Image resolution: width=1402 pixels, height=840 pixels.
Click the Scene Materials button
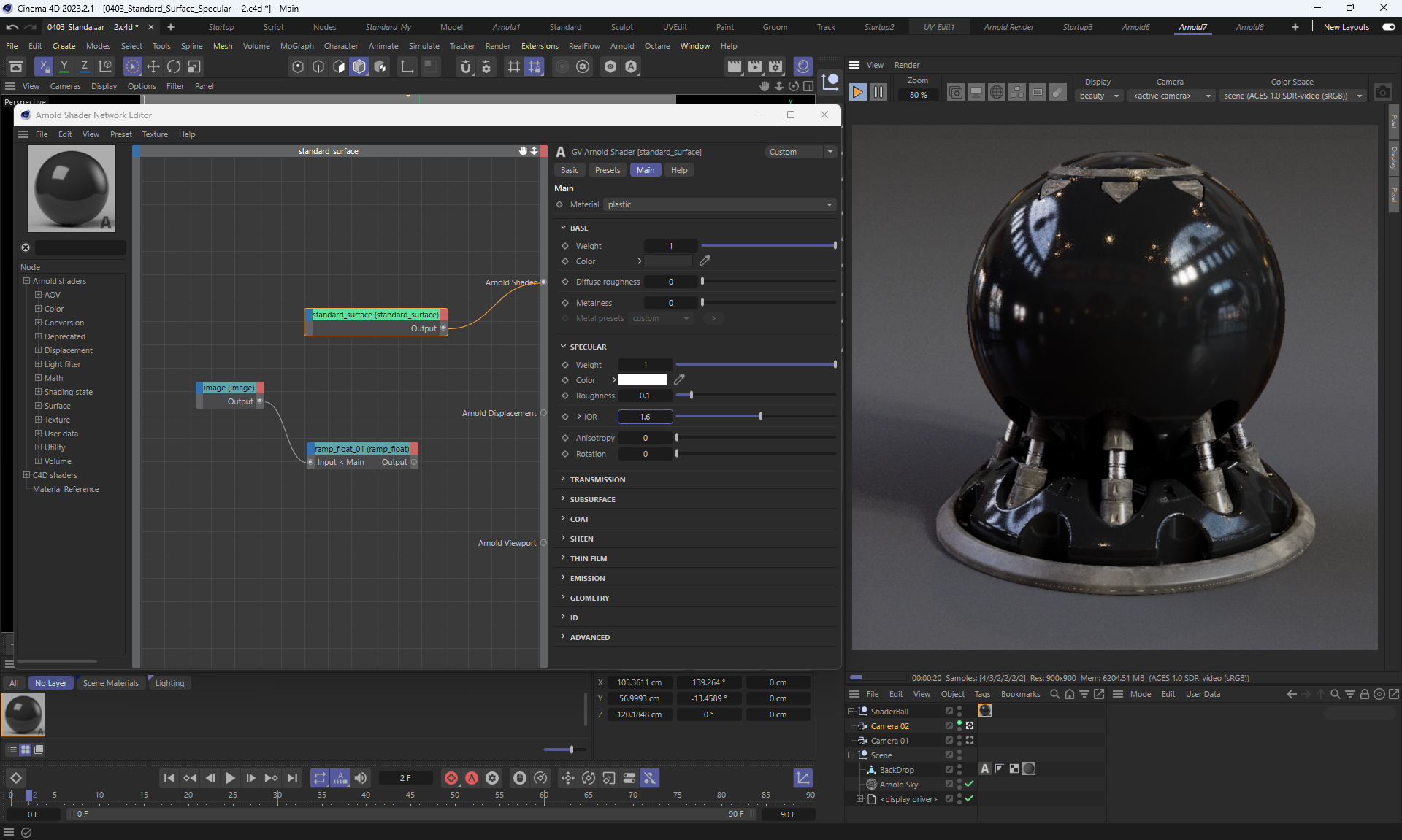[x=110, y=683]
